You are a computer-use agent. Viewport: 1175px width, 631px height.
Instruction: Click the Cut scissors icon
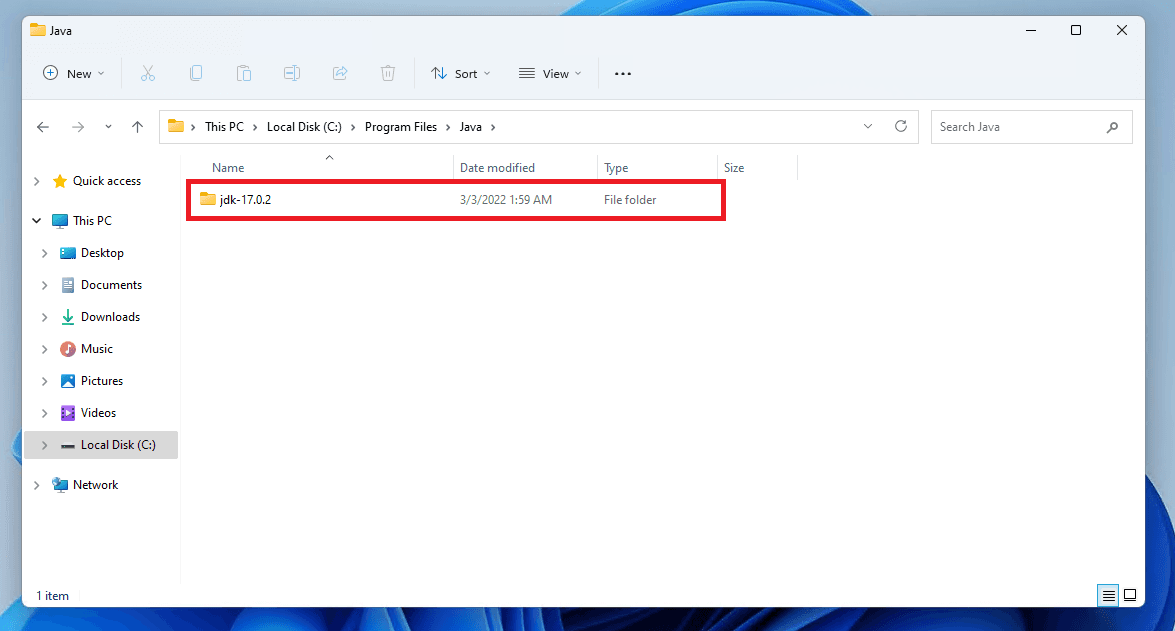tap(148, 73)
